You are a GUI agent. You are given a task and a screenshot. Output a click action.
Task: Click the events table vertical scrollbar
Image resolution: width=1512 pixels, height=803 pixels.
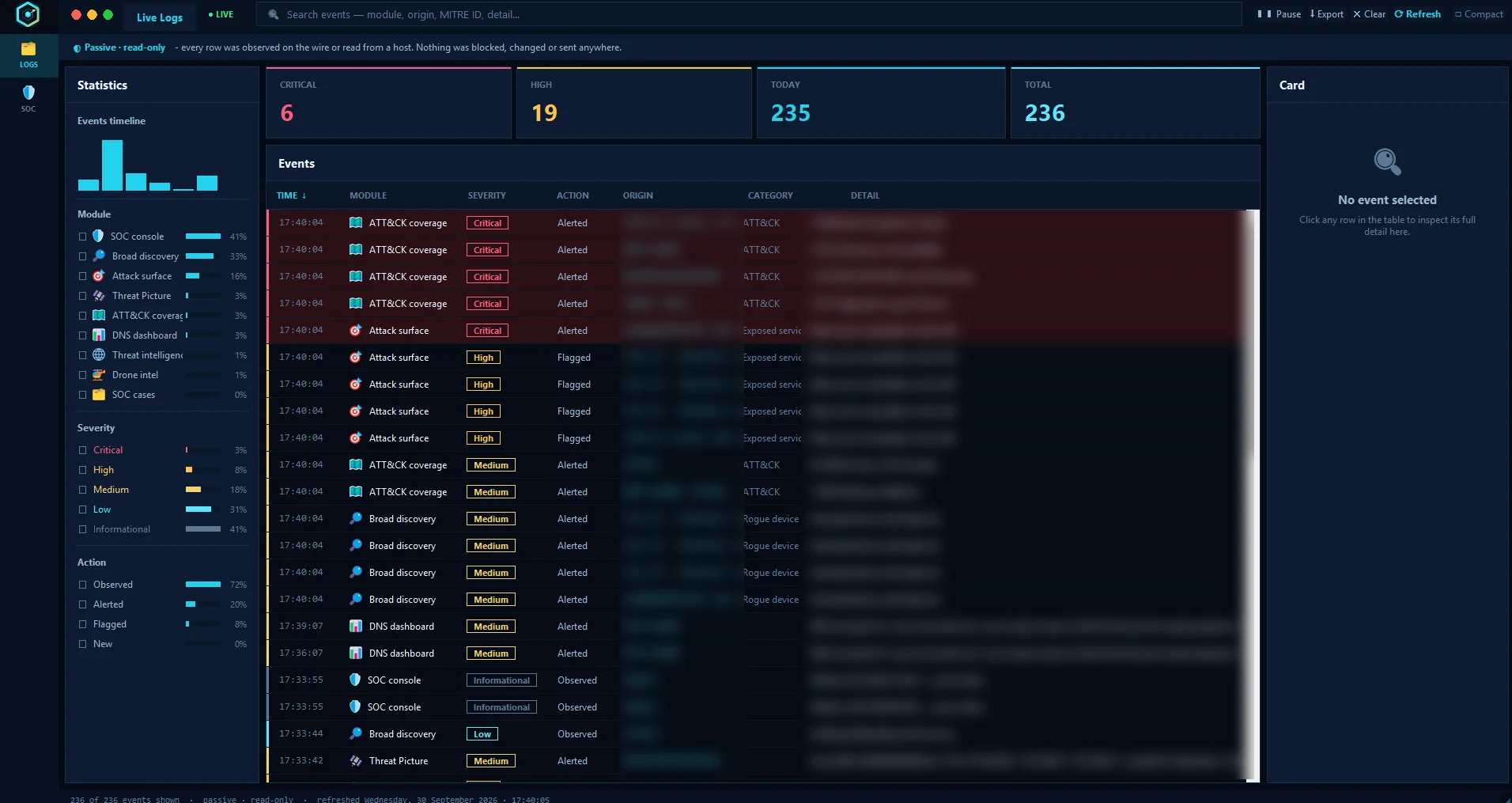coord(1253,495)
